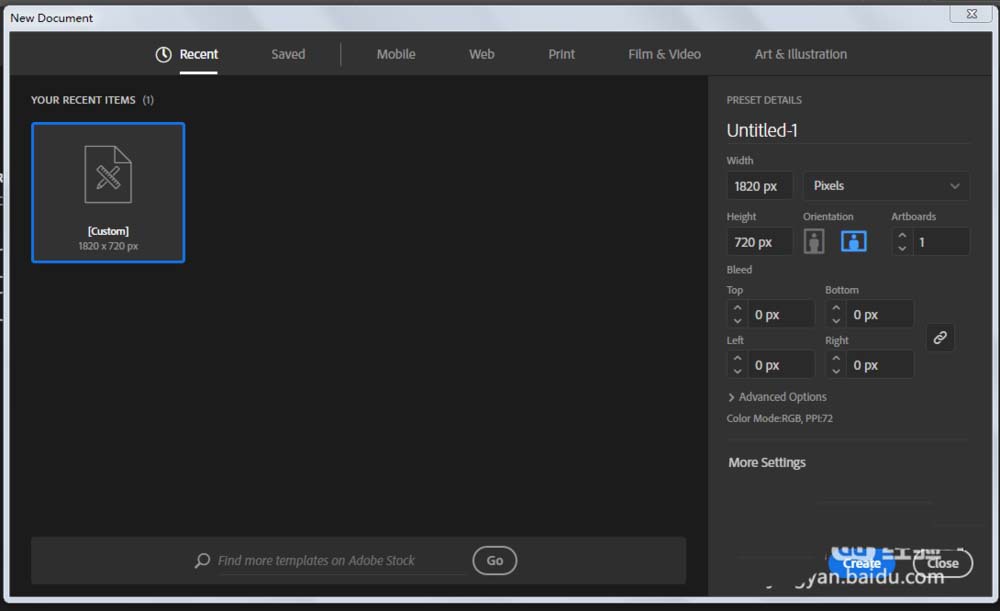This screenshot has height=611, width=1000.
Task: Click the Find more templates search field
Action: (341, 561)
